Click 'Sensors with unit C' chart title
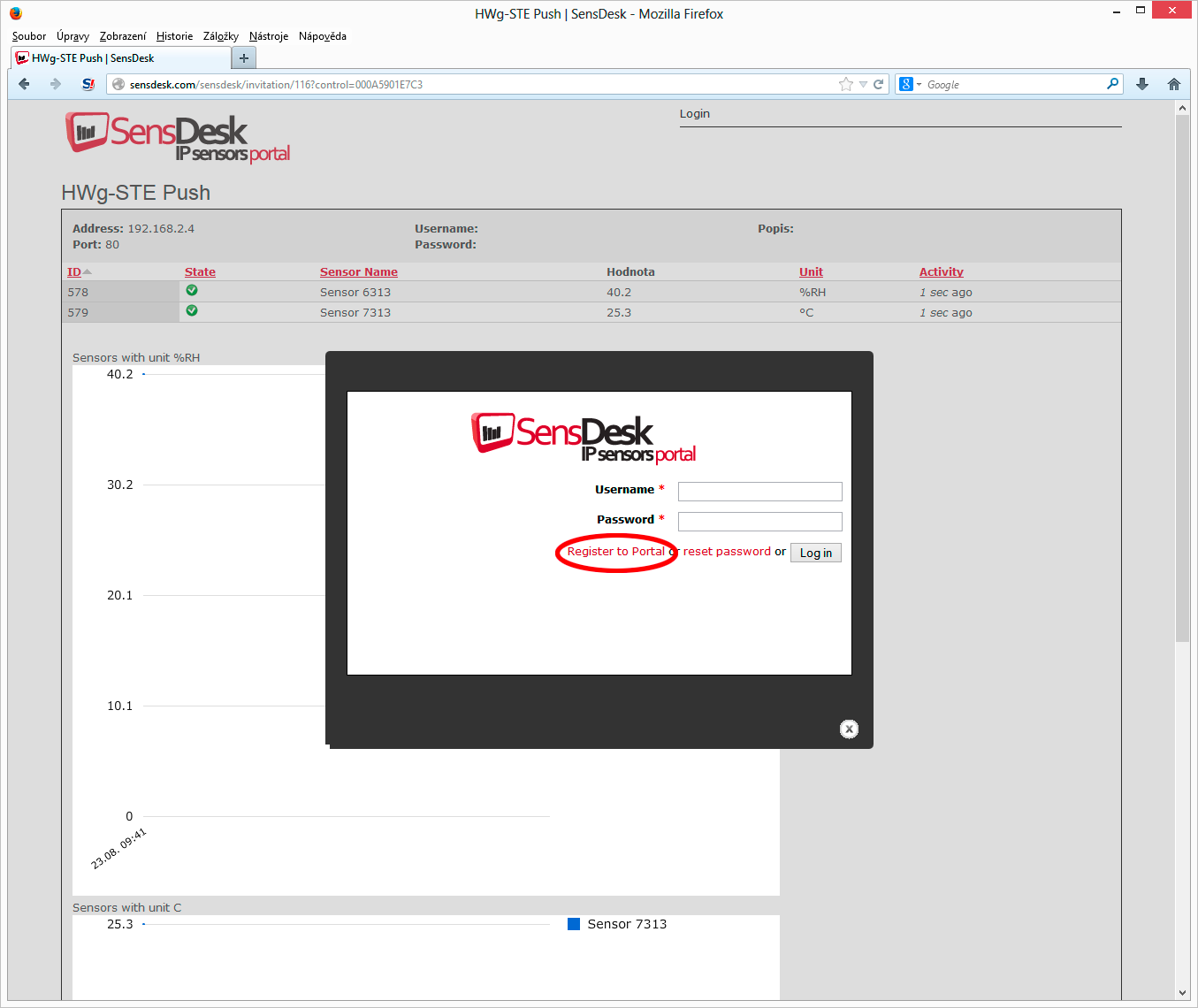 tap(126, 907)
